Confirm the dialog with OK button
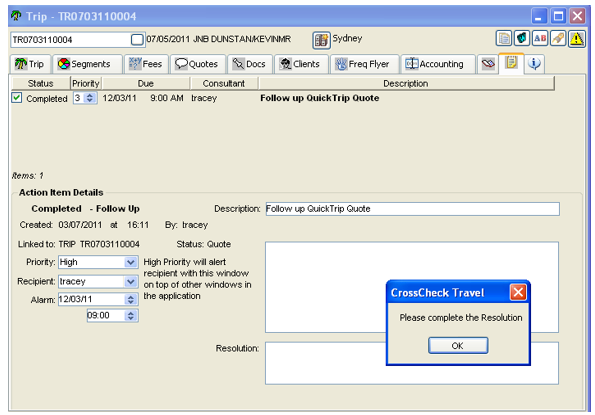Screen dimensions: 595x415 pyautogui.click(x=458, y=346)
